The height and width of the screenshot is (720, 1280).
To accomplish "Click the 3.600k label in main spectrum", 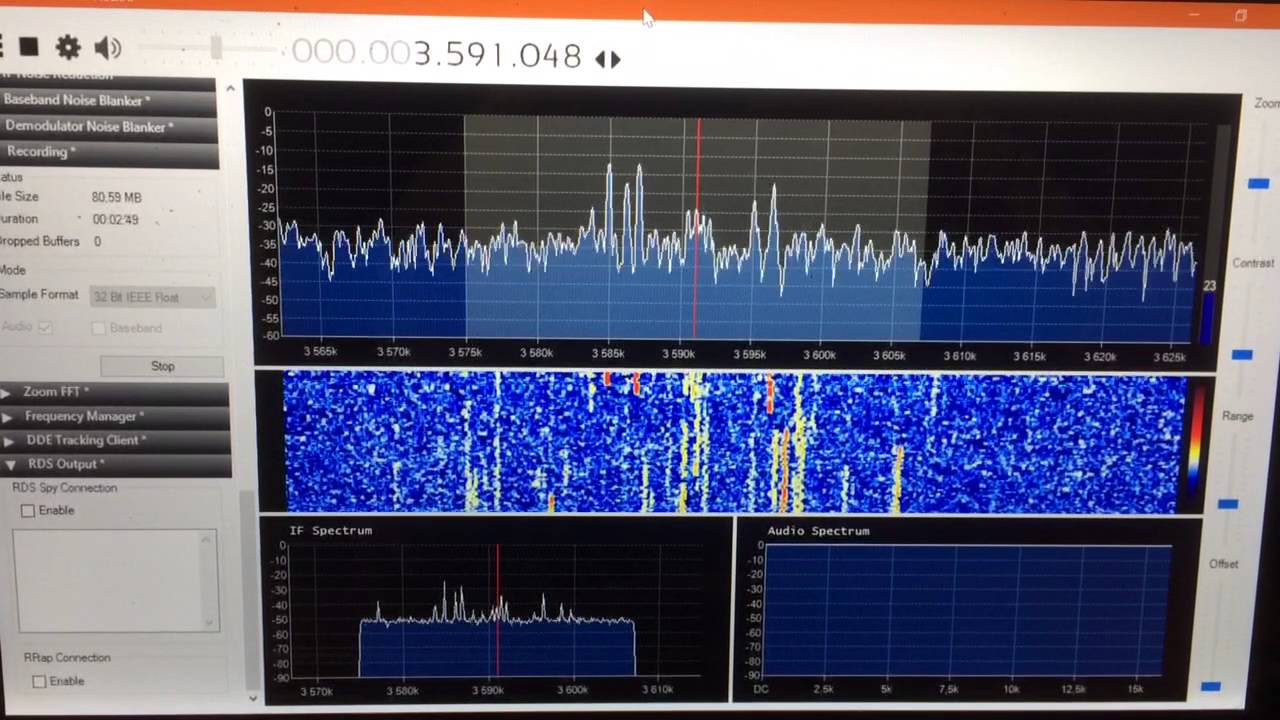I will pos(819,354).
